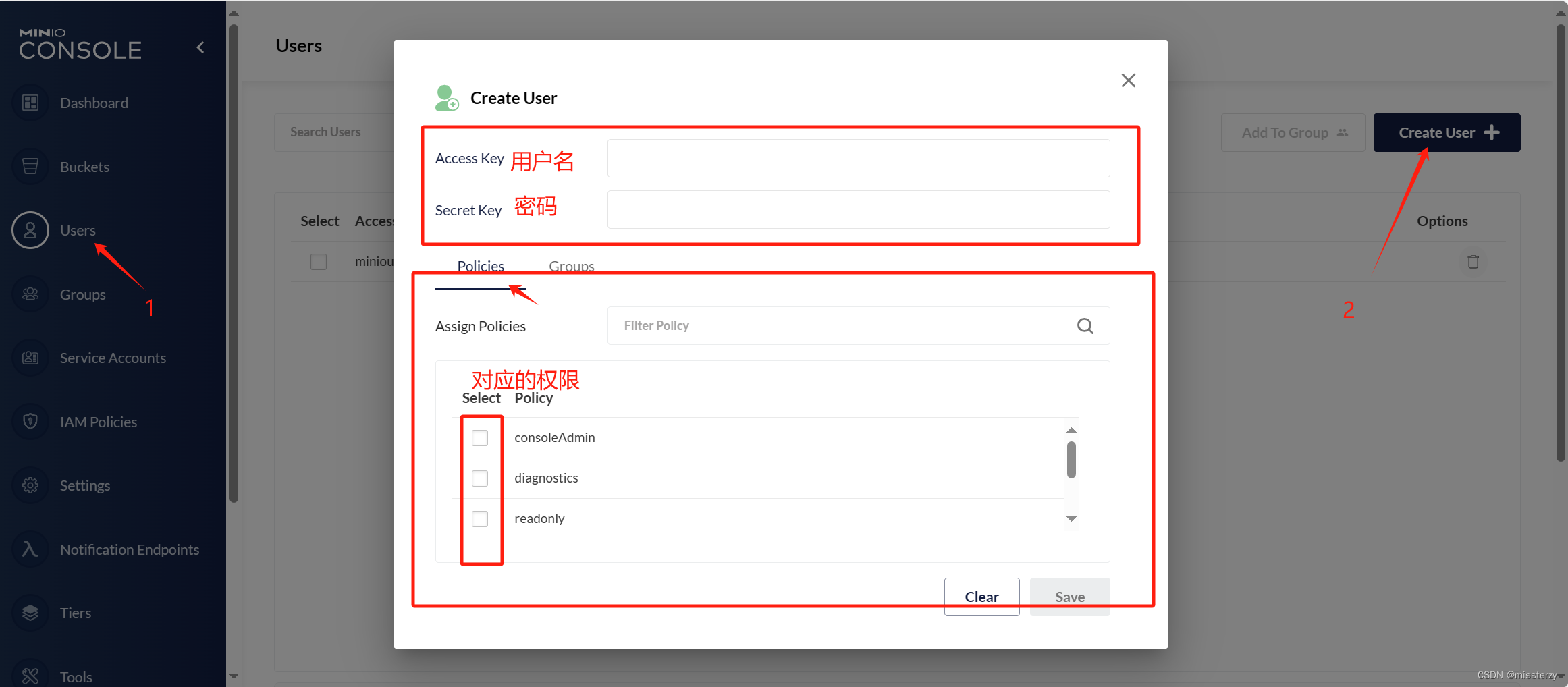Click the magnifier icon beside Filter Policy

tap(1085, 325)
